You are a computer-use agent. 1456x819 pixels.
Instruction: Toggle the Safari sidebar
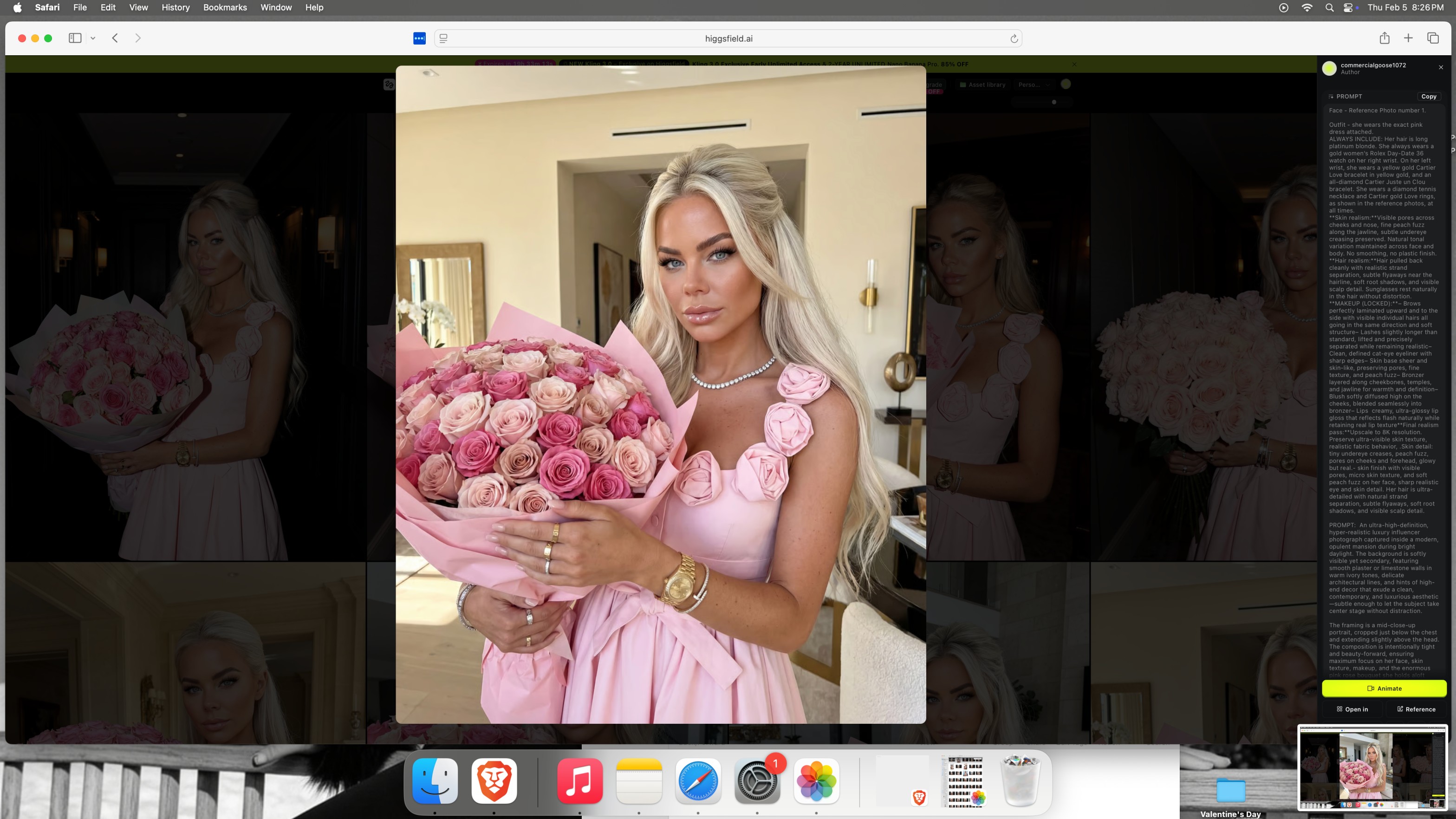point(75,38)
